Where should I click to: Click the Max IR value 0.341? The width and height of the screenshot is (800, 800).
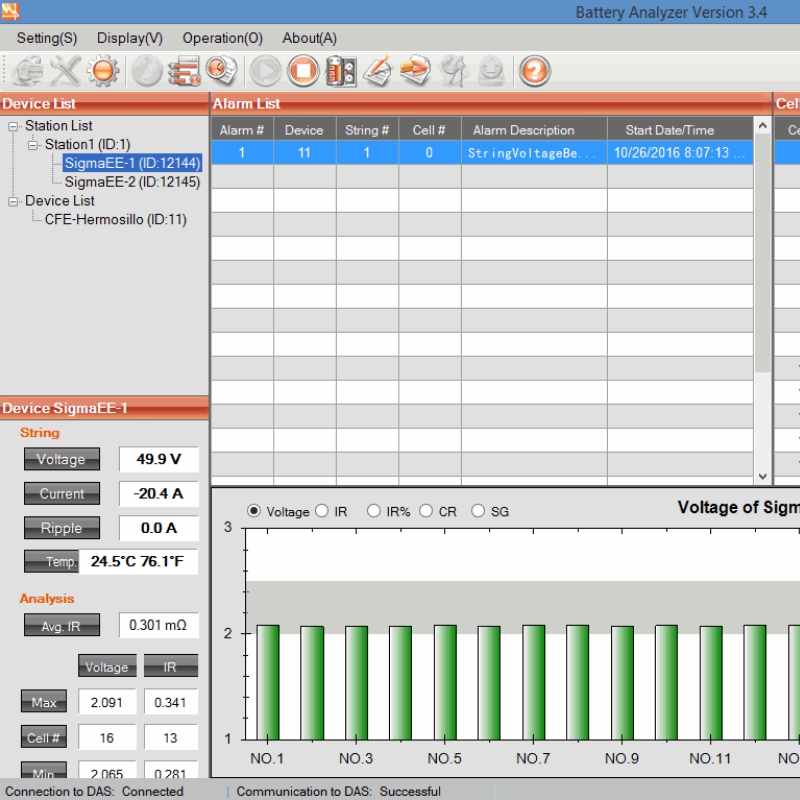[x=170, y=702]
